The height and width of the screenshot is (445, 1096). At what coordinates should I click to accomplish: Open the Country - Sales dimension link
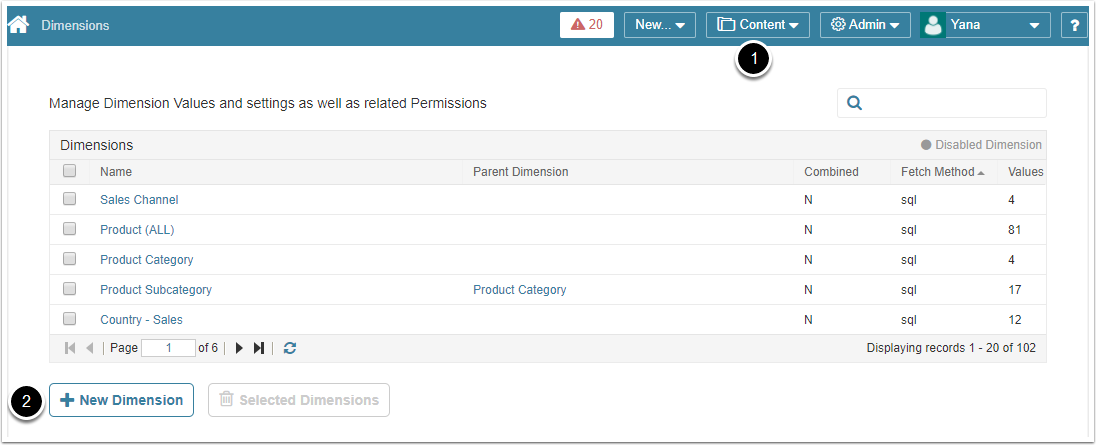[x=141, y=320]
